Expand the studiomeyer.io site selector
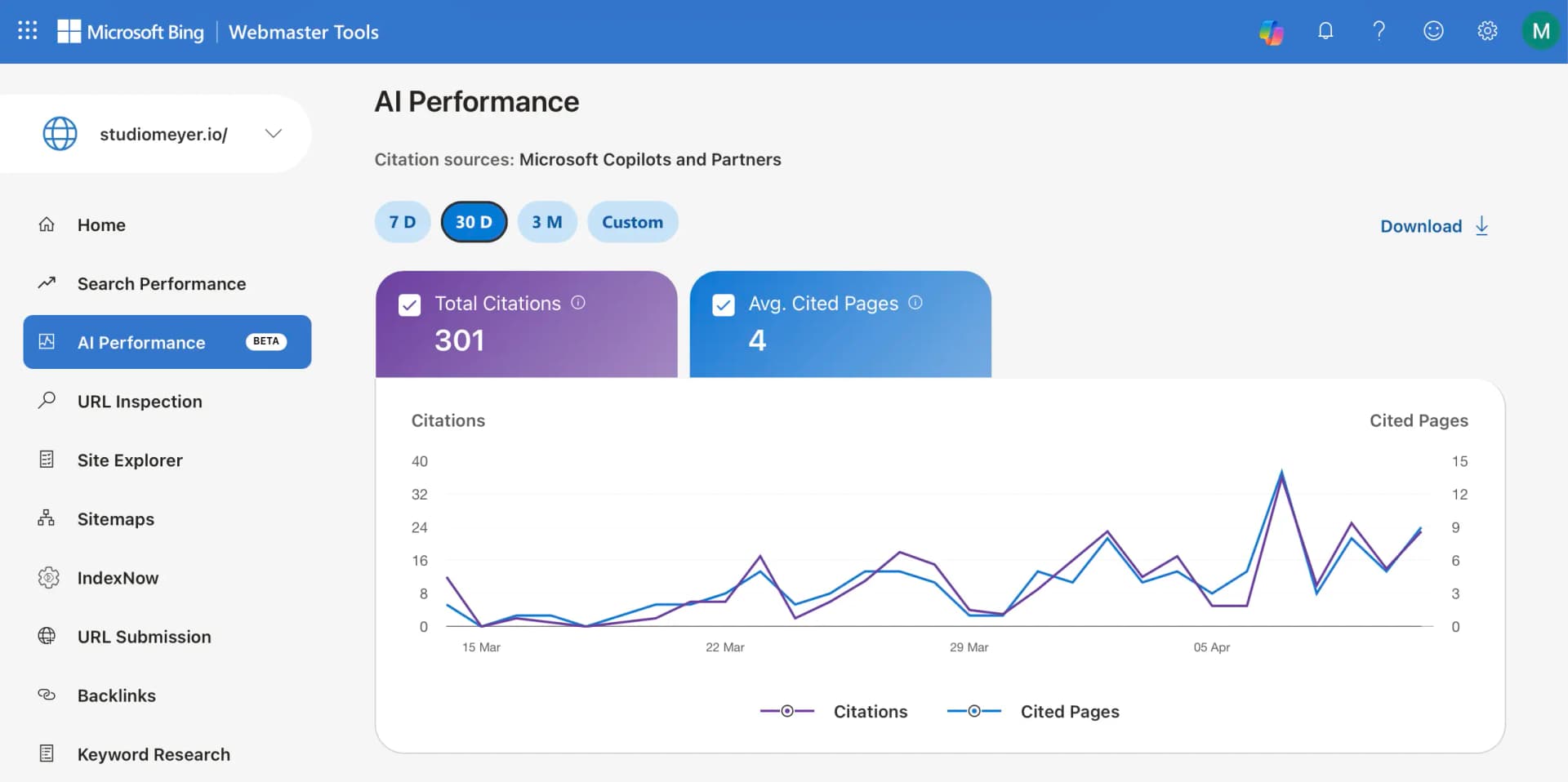Screen dimensions: 1568x782 [273, 133]
